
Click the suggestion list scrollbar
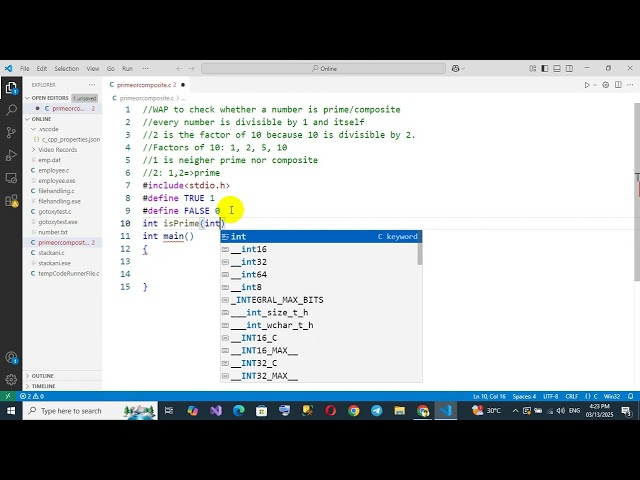(420, 253)
